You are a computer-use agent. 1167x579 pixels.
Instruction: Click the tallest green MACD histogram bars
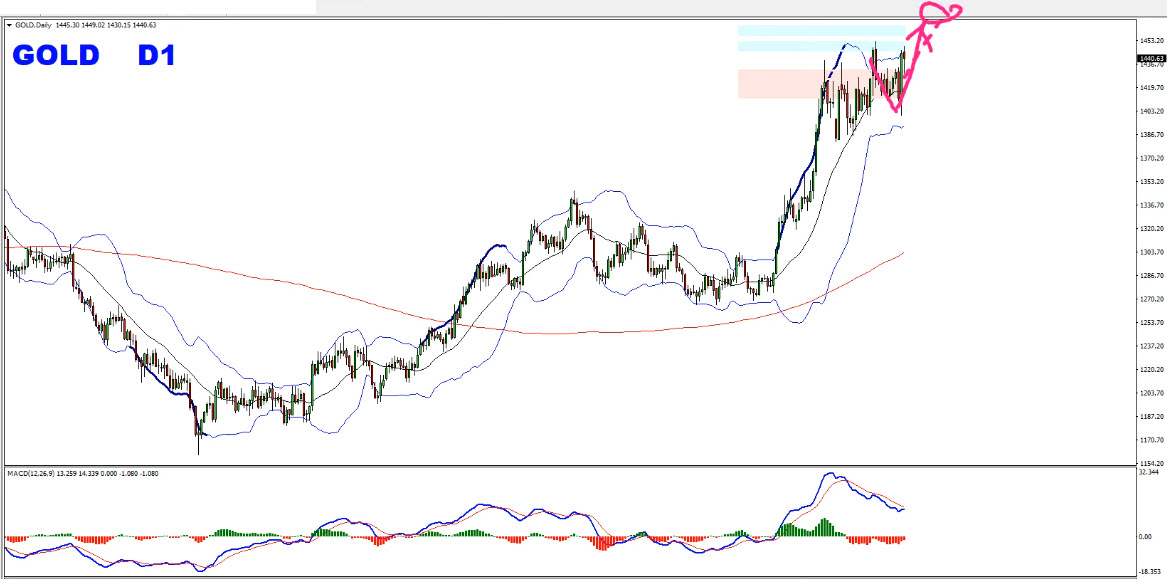(825, 526)
